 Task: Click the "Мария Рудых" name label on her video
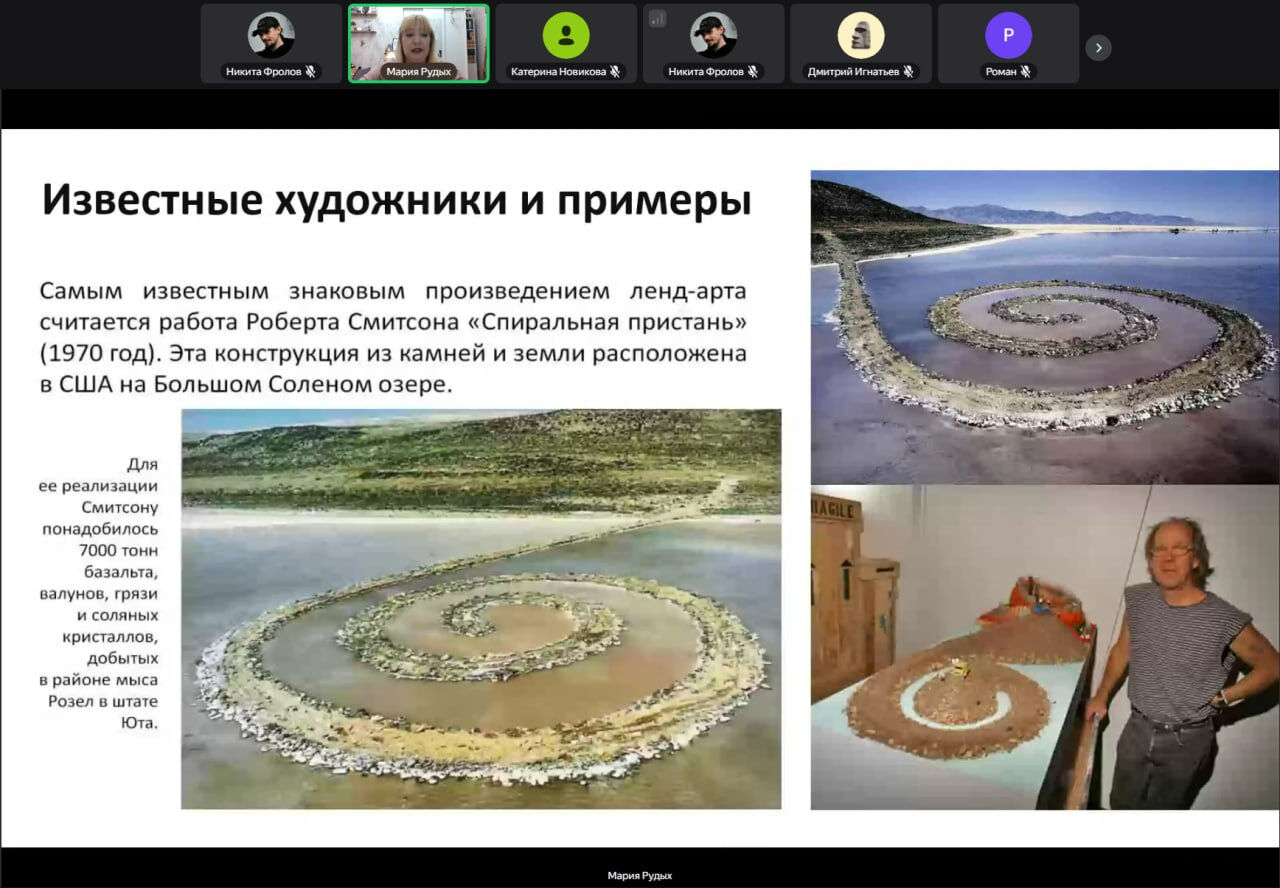(419, 72)
